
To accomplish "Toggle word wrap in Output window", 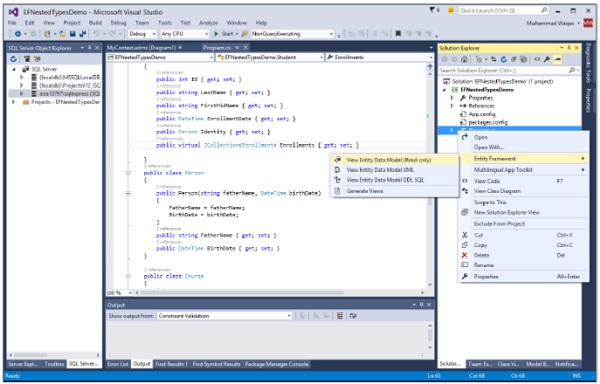I will point(353,316).
